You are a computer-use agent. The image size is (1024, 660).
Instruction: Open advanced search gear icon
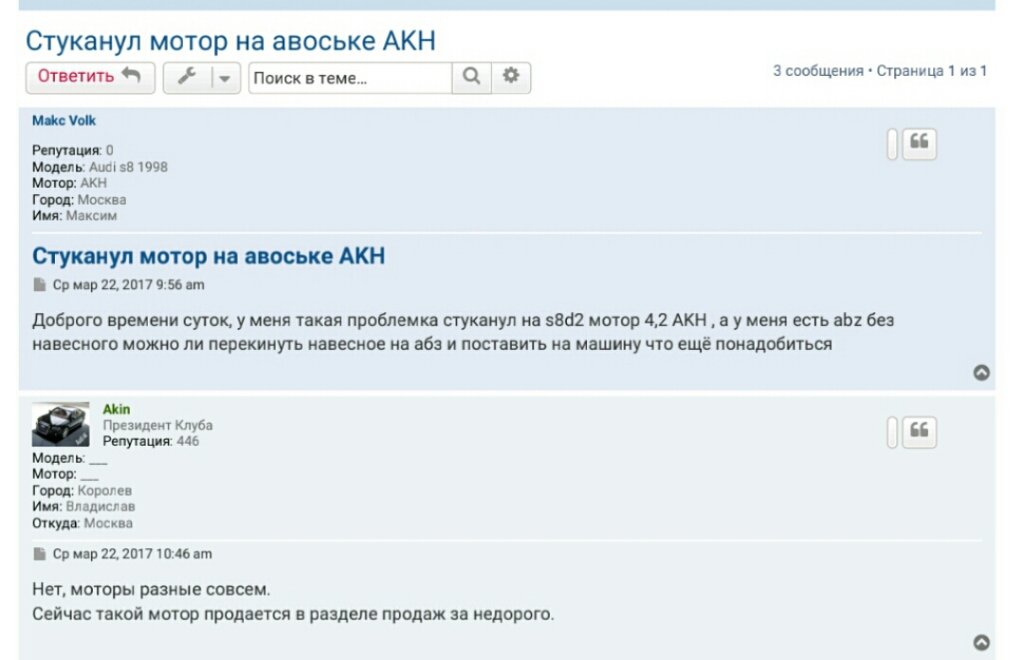coord(511,77)
